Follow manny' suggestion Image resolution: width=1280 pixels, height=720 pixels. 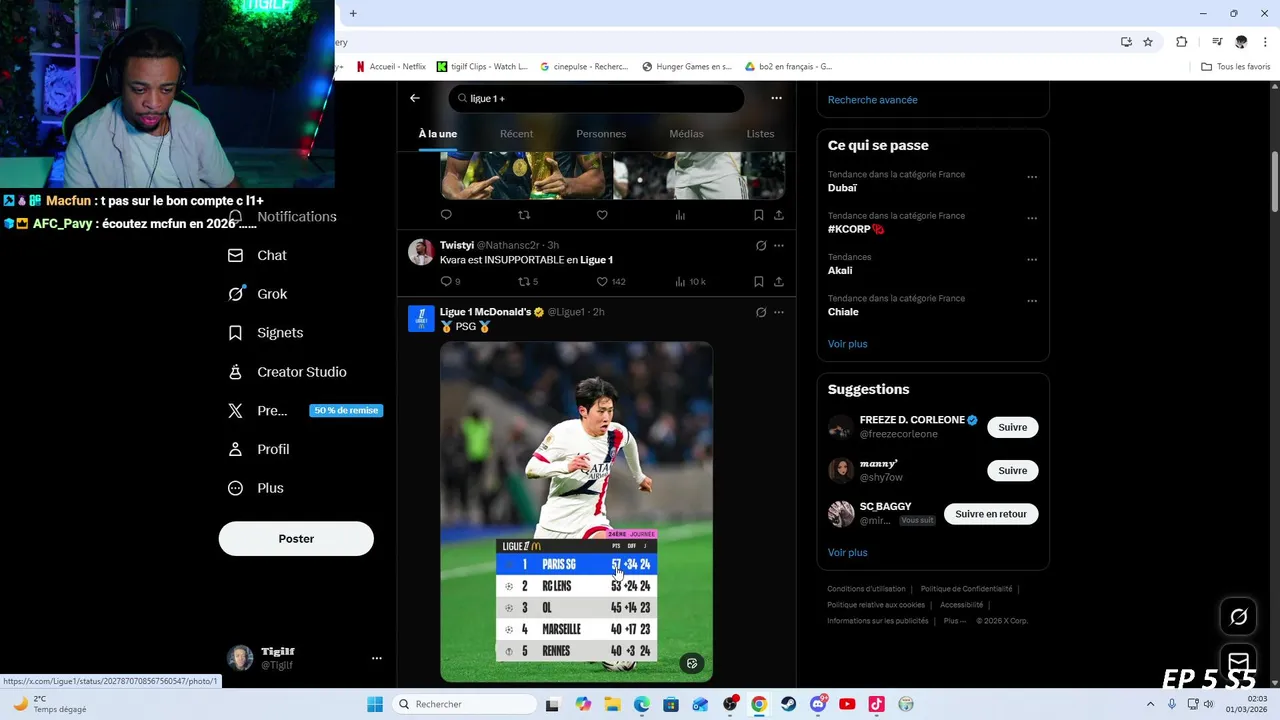click(1012, 470)
